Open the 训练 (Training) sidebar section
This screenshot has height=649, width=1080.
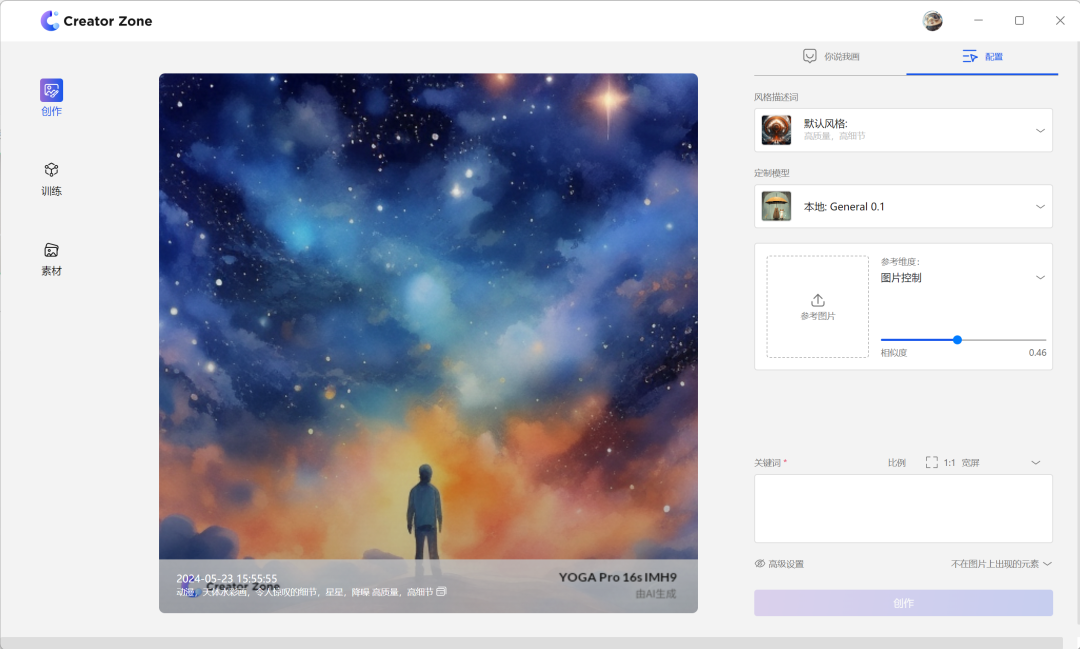[x=52, y=179]
